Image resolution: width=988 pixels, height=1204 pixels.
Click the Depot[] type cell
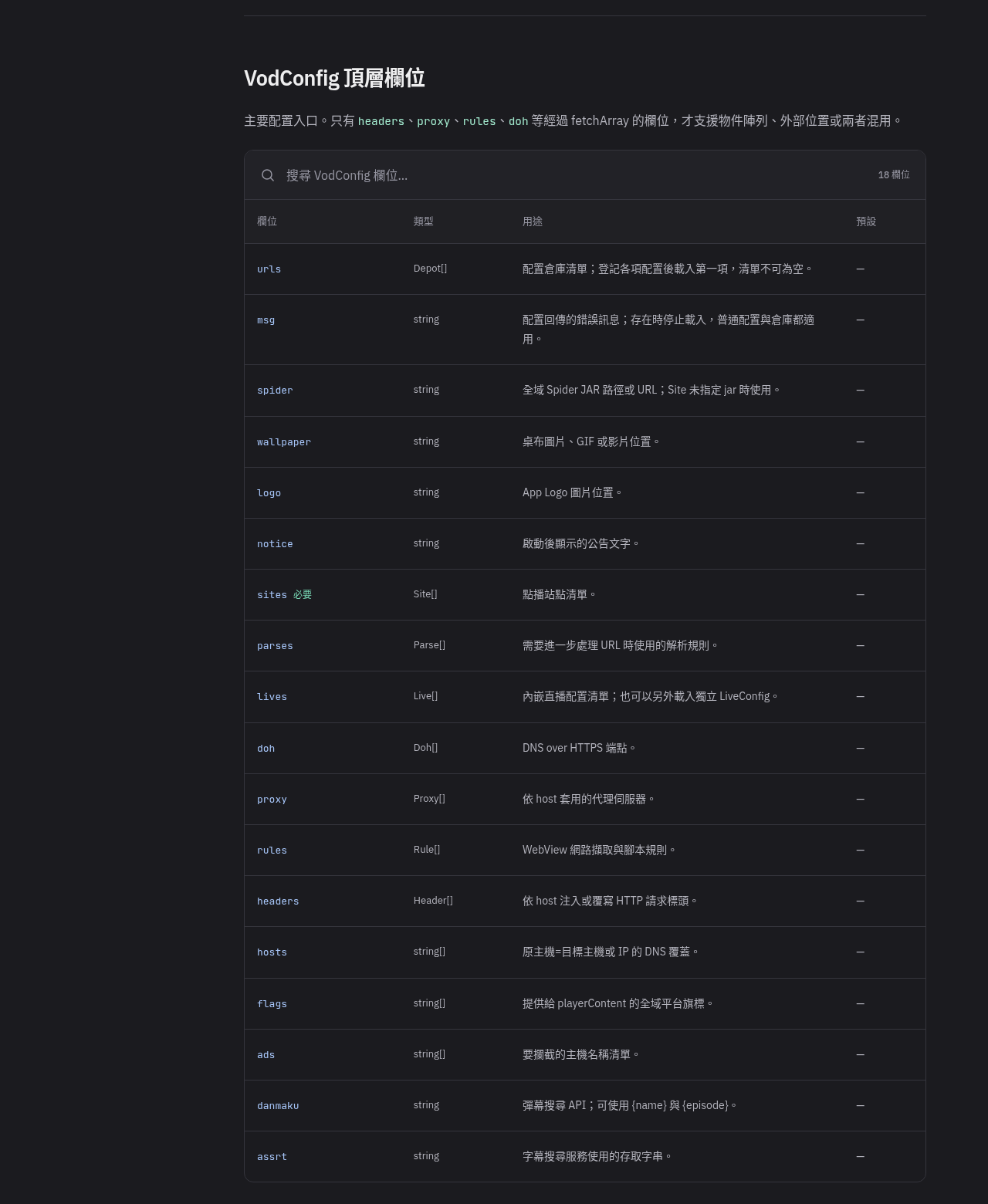[x=430, y=269]
